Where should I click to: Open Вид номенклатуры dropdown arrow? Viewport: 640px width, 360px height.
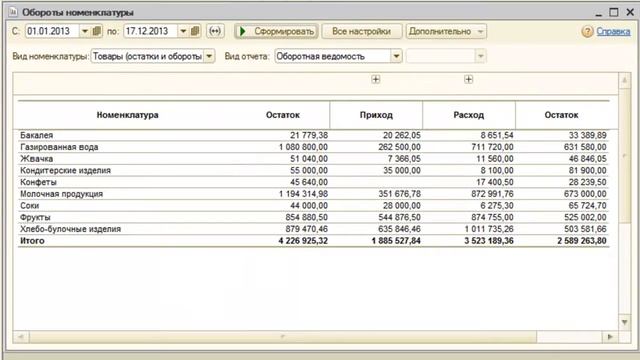click(x=209, y=56)
